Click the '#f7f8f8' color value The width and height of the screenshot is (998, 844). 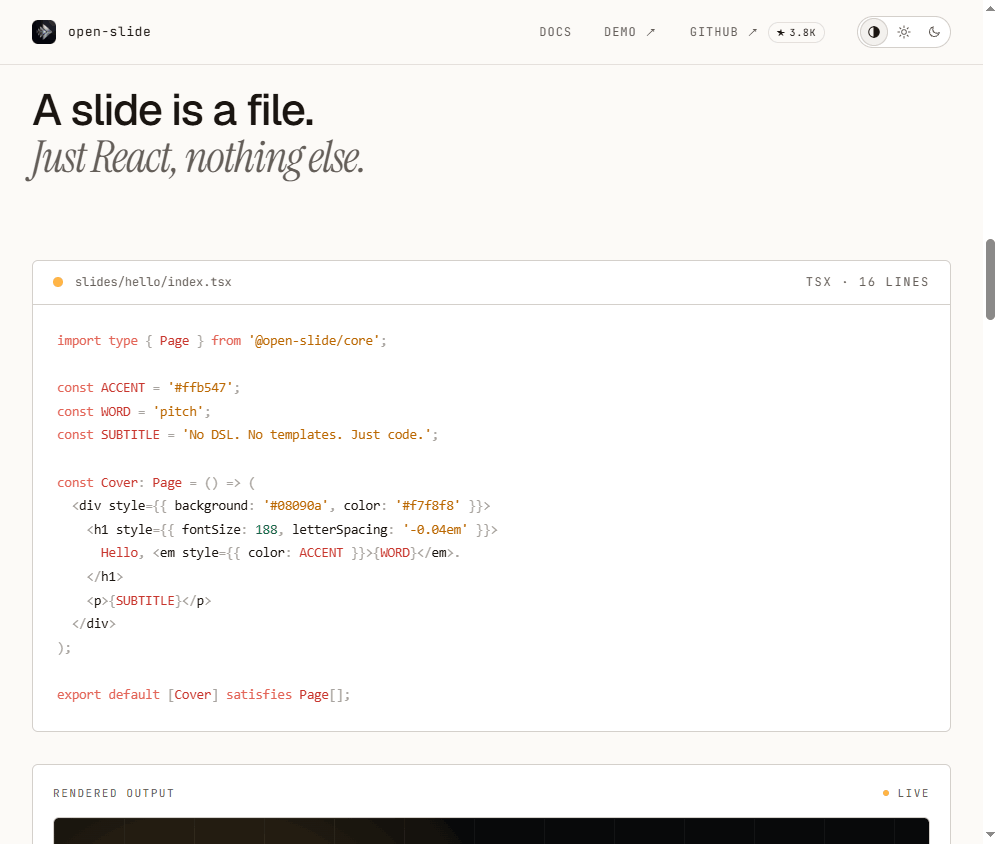point(428,505)
